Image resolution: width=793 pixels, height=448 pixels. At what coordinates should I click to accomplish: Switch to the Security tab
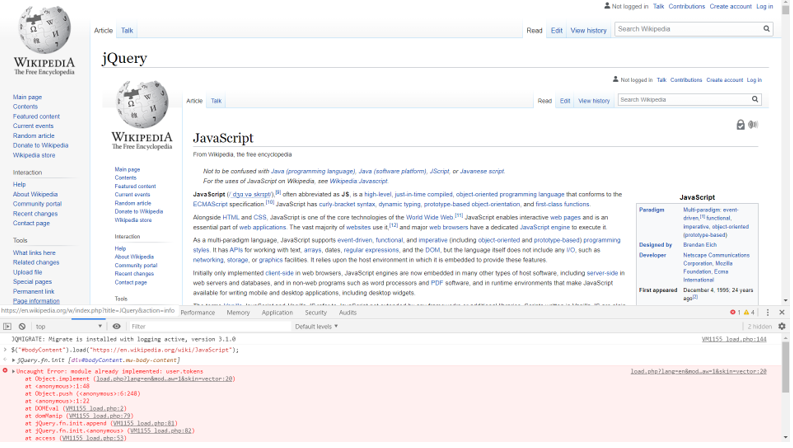(x=317, y=314)
